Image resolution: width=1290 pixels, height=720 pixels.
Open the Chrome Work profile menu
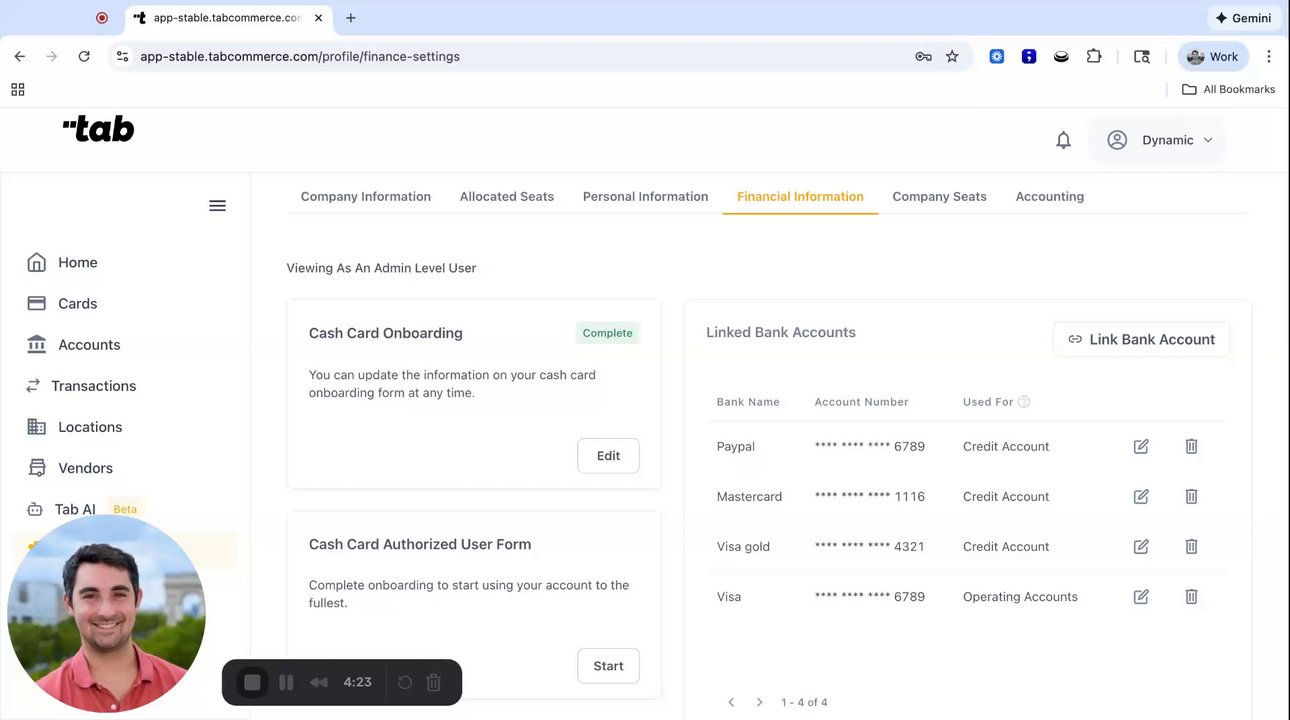coord(1212,57)
